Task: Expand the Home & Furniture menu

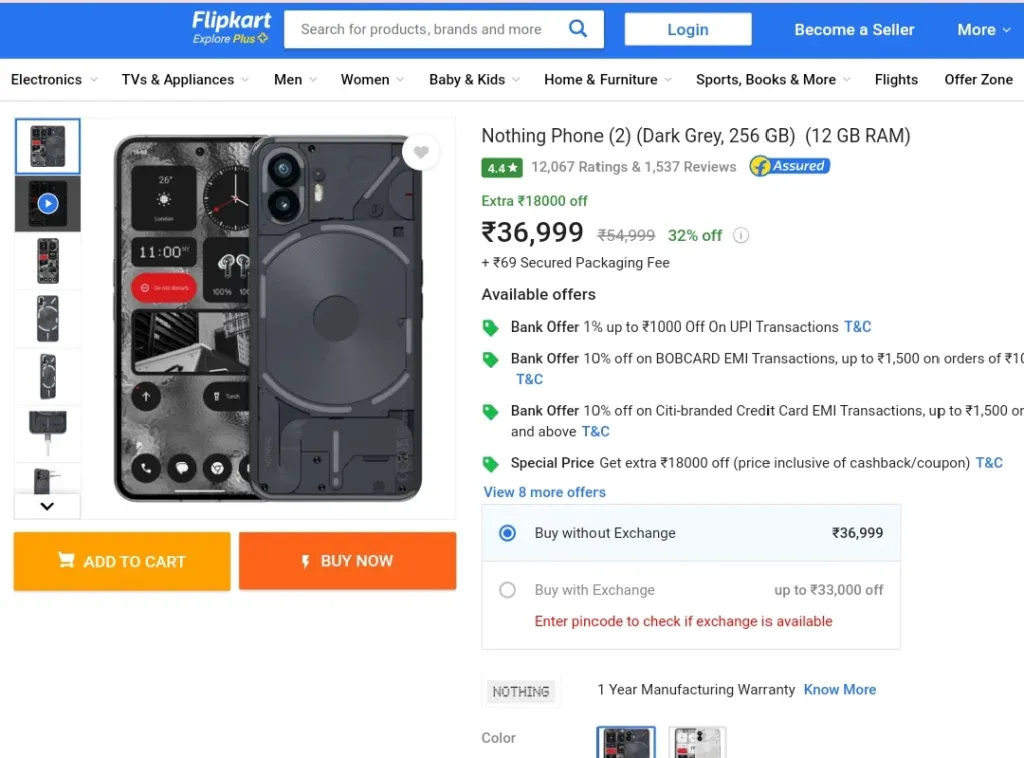Action: (x=608, y=80)
